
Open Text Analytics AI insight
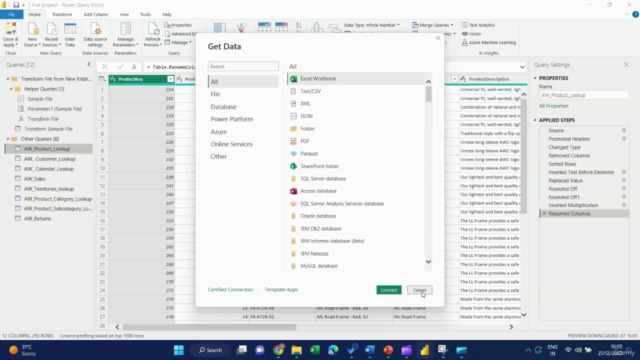click(478, 25)
